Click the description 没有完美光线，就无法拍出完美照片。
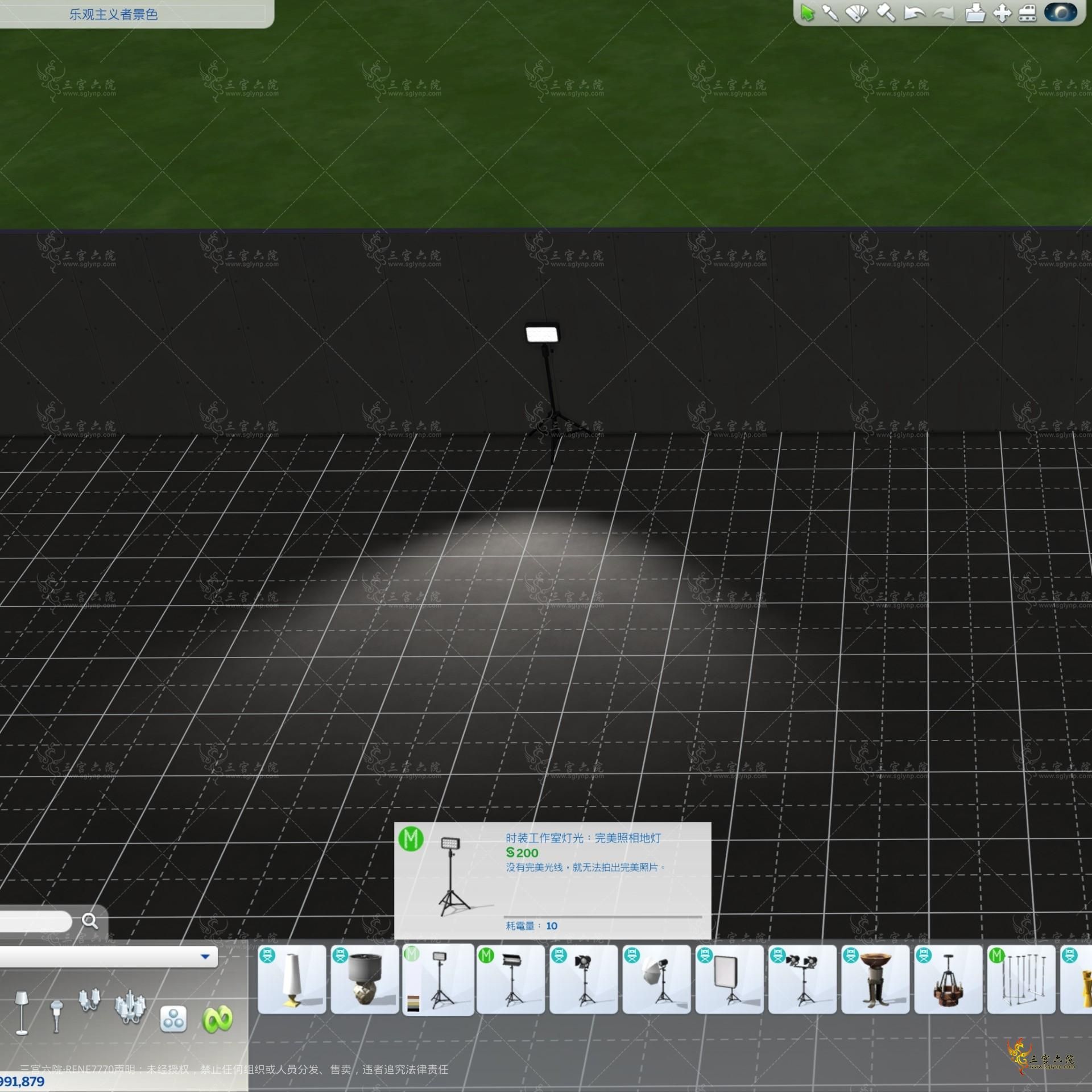1092x1092 pixels. [x=586, y=867]
